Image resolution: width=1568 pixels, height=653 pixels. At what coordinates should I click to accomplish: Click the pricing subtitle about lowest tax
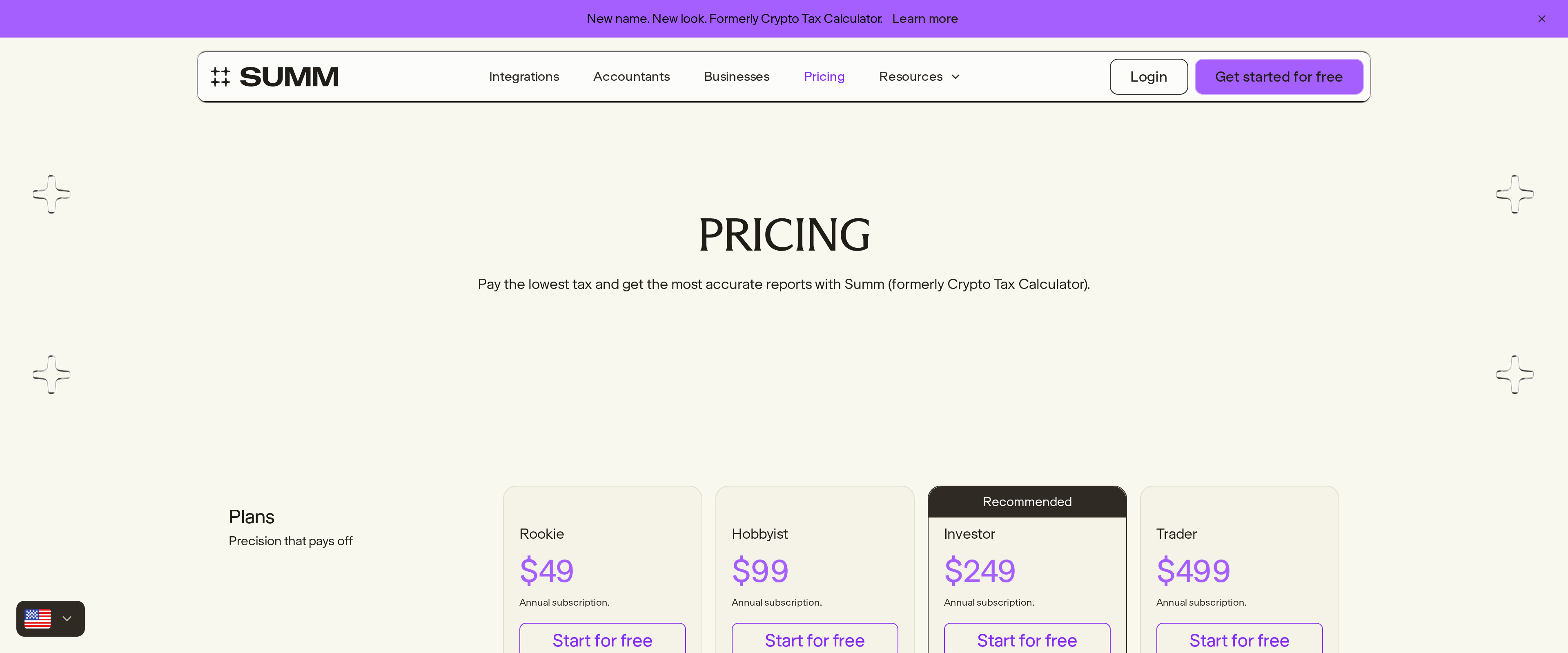click(x=784, y=284)
